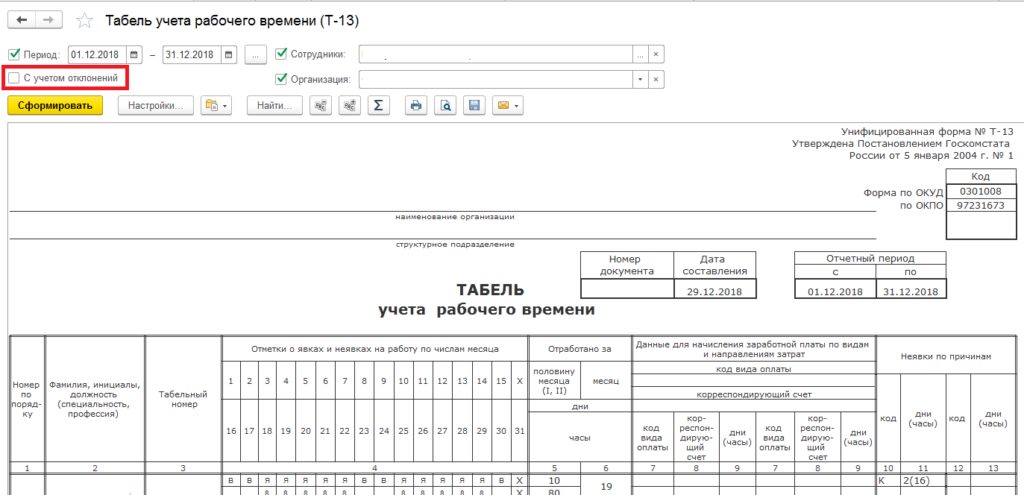This screenshot has height=495, width=1024.
Task: Click Табельный номер column header
Action: (183, 399)
